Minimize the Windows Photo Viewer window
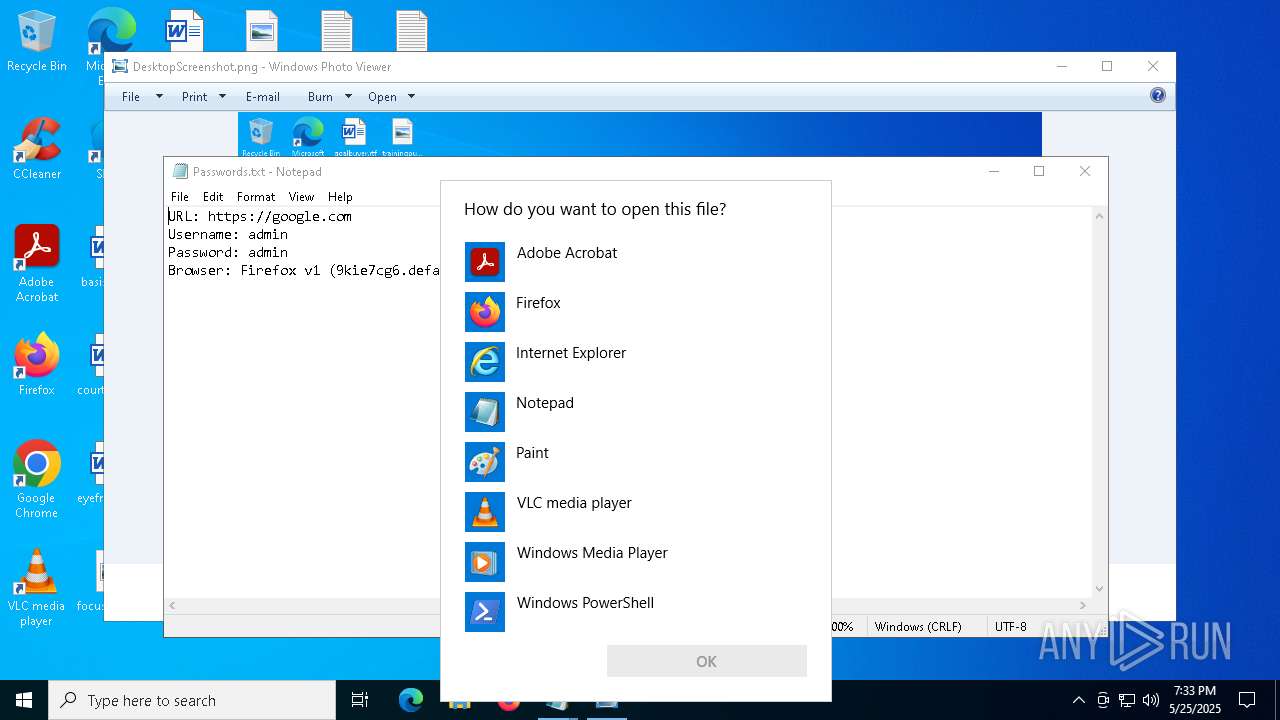This screenshot has width=1280, height=720. point(1061,66)
